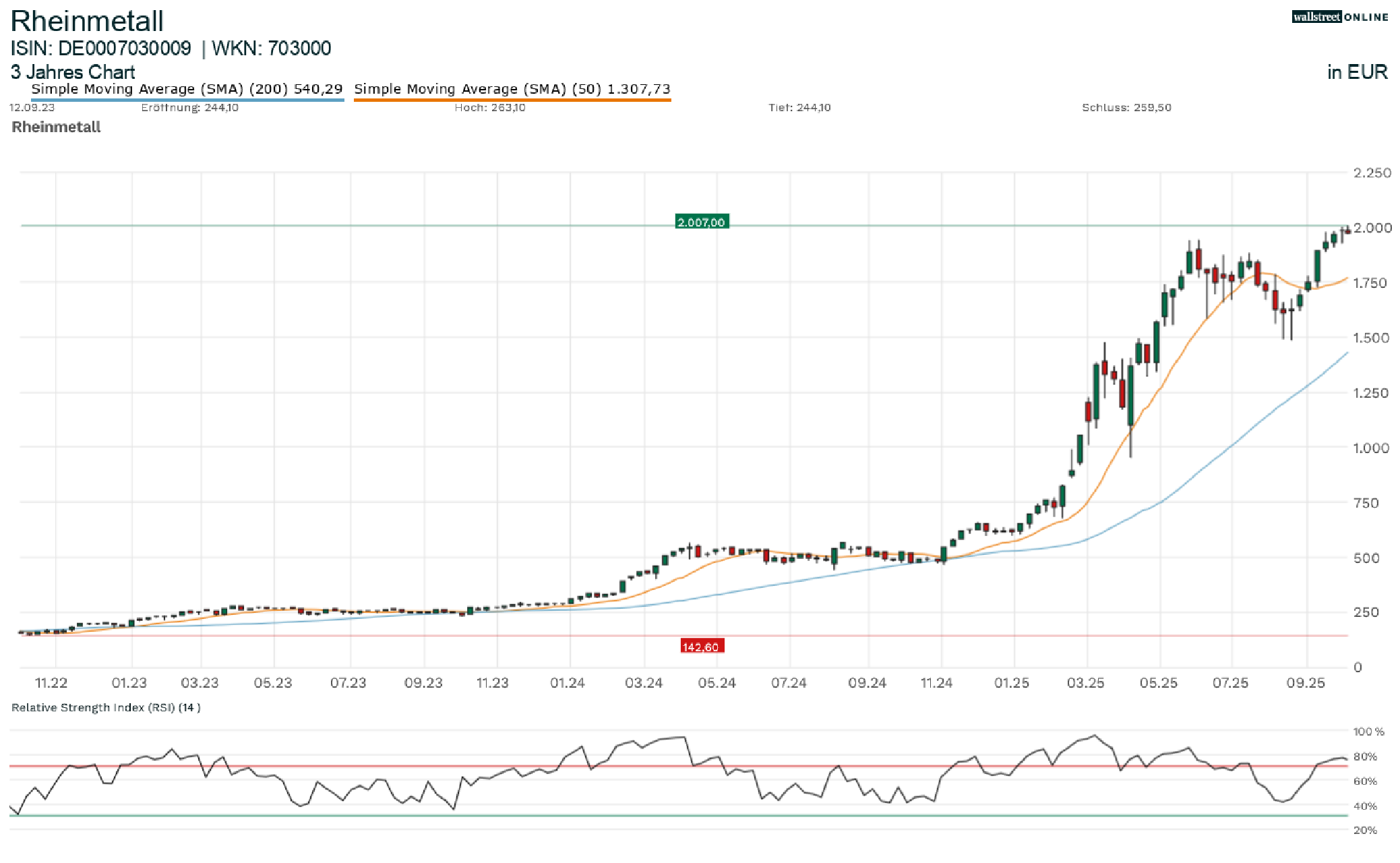The width and height of the screenshot is (1400, 863).
Task: Select the SMA (50) legend label
Action: 512,89
